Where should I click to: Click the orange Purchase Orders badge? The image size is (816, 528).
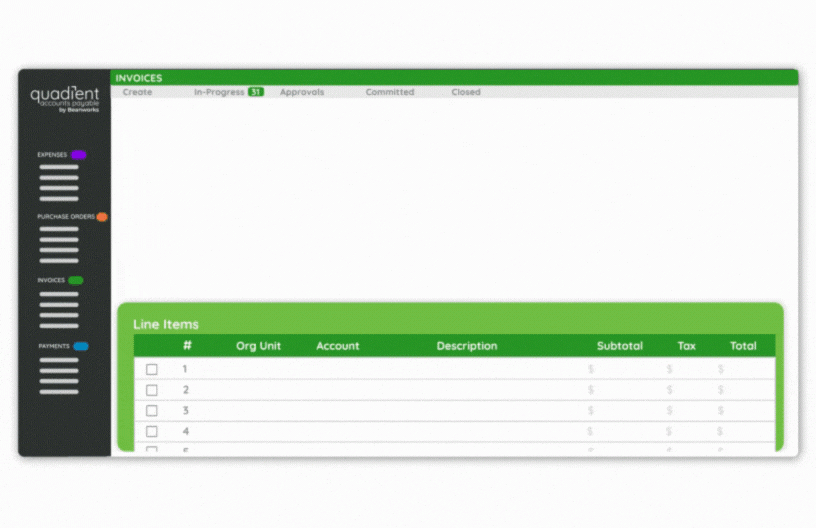pyautogui.click(x=102, y=217)
